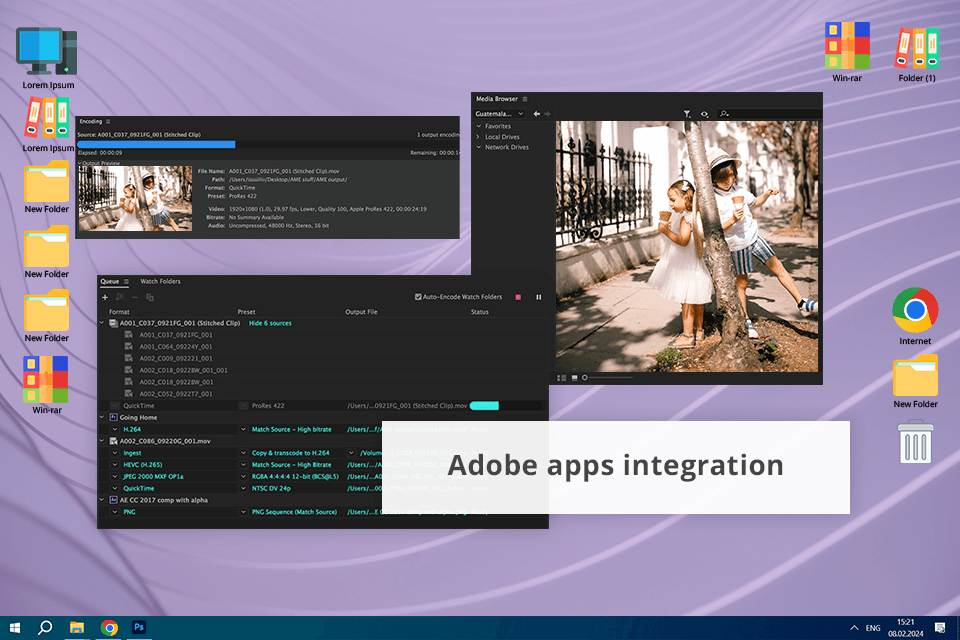Select the Encoding panel tab
The width and height of the screenshot is (960, 640).
(x=91, y=121)
